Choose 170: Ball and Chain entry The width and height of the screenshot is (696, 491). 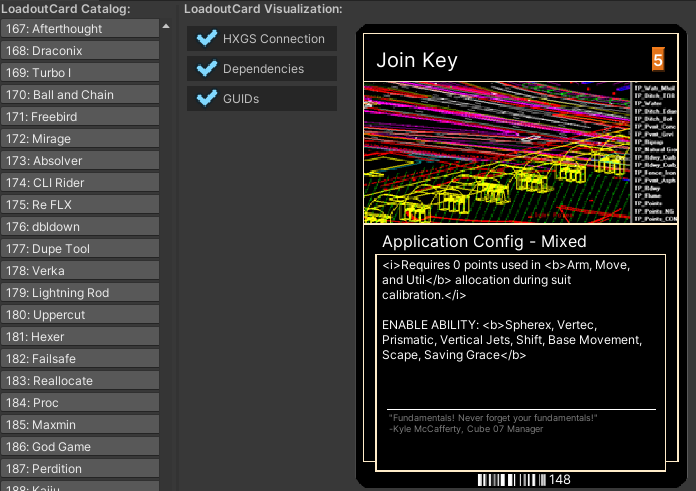pyautogui.click(x=79, y=95)
